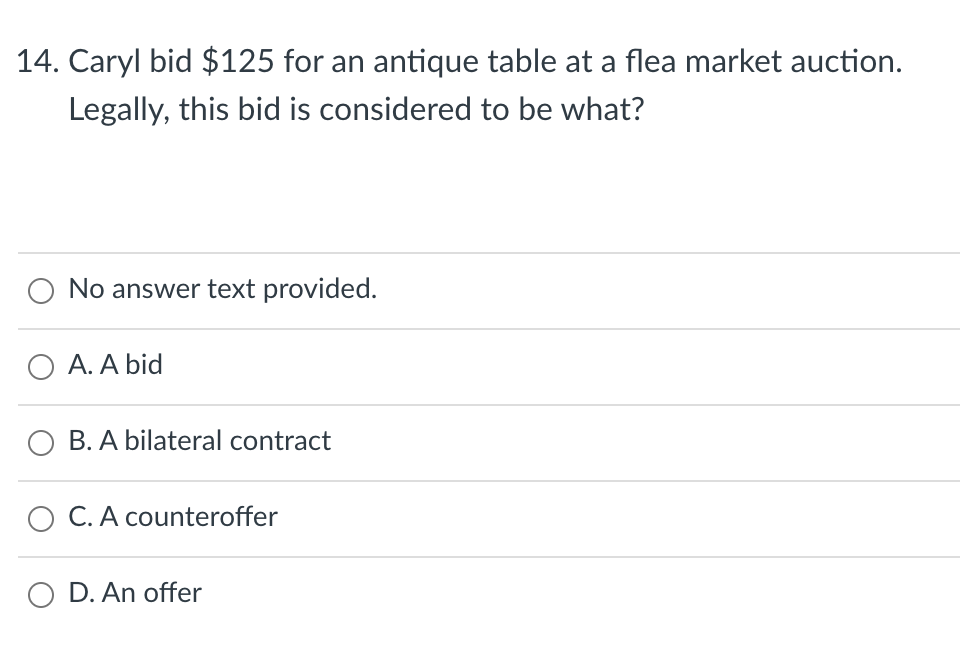Select the "No answer text provided" radio button

tap(42, 291)
